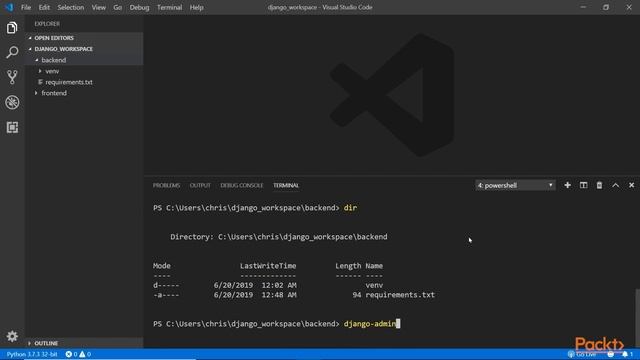Image resolution: width=640 pixels, height=360 pixels.
Task: Click 'requirements.txt' in terminal dir output
Action: pos(400,295)
